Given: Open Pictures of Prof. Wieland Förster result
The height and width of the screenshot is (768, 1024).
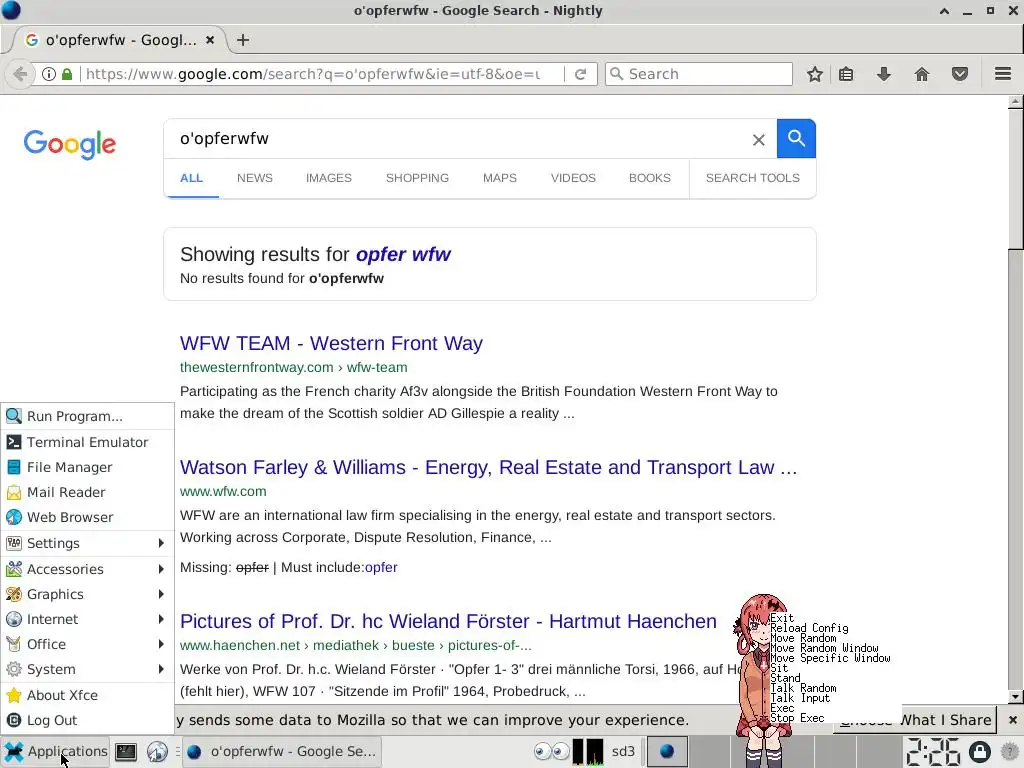Looking at the screenshot, I should (448, 621).
